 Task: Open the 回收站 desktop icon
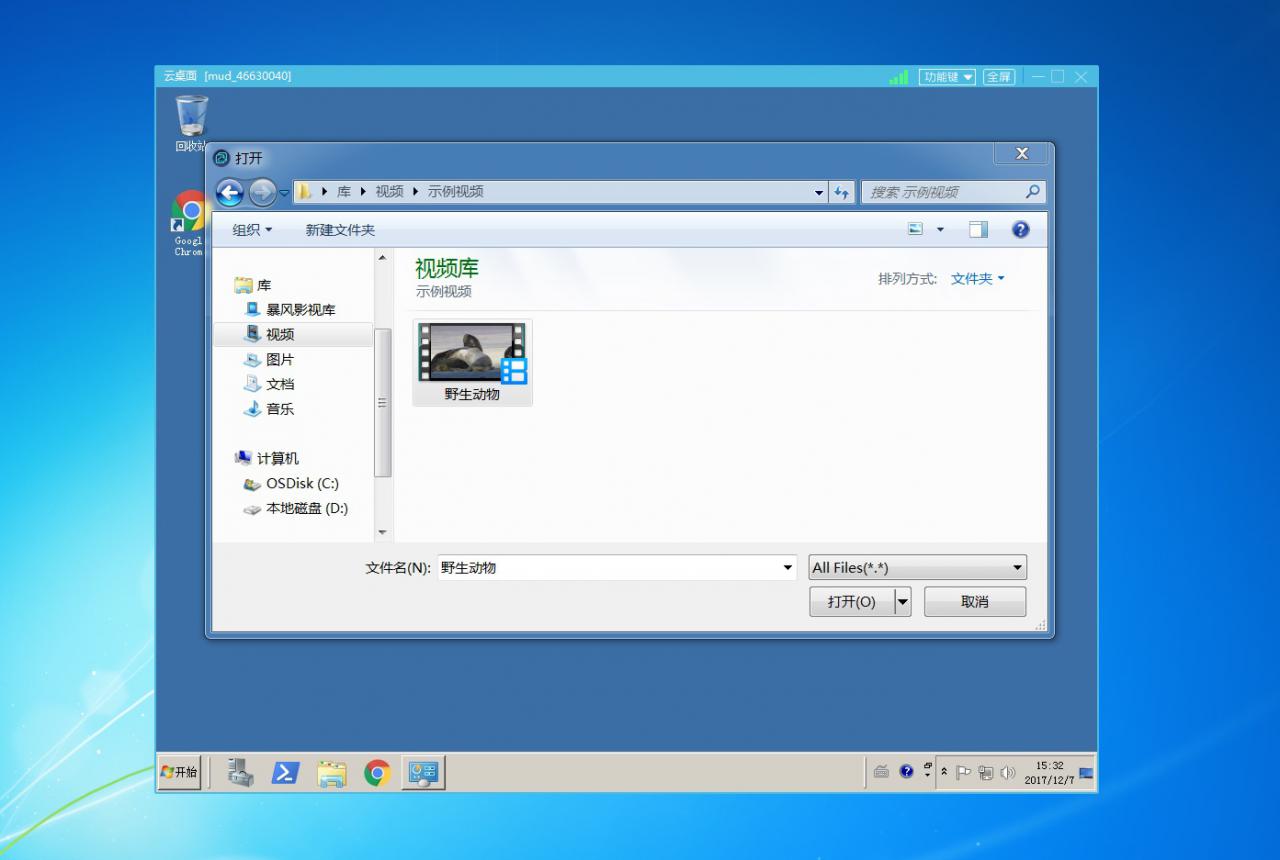(x=191, y=123)
